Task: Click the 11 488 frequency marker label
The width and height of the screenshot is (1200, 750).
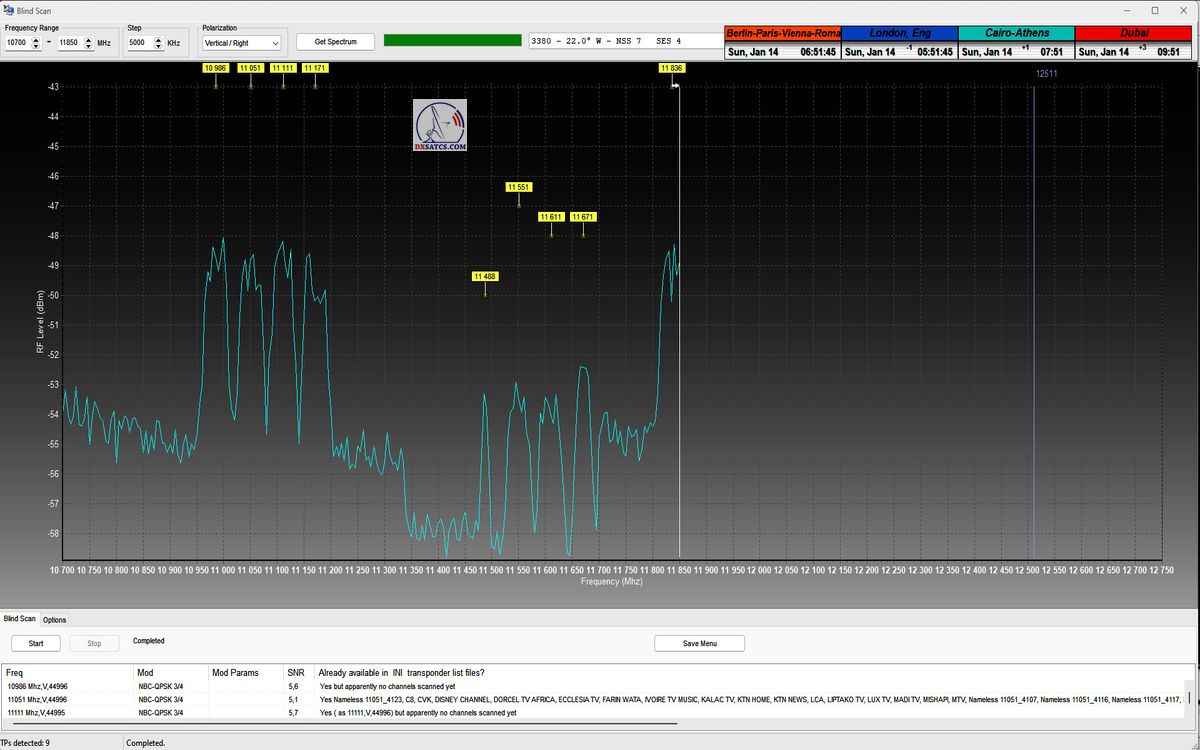Action: [485, 276]
